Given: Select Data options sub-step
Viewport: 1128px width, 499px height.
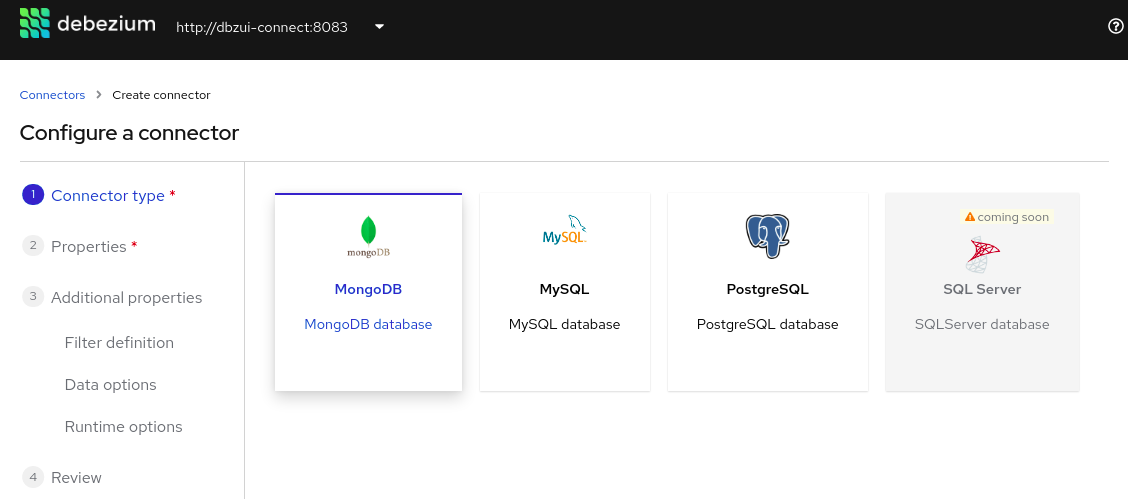Looking at the screenshot, I should click(x=110, y=385).
